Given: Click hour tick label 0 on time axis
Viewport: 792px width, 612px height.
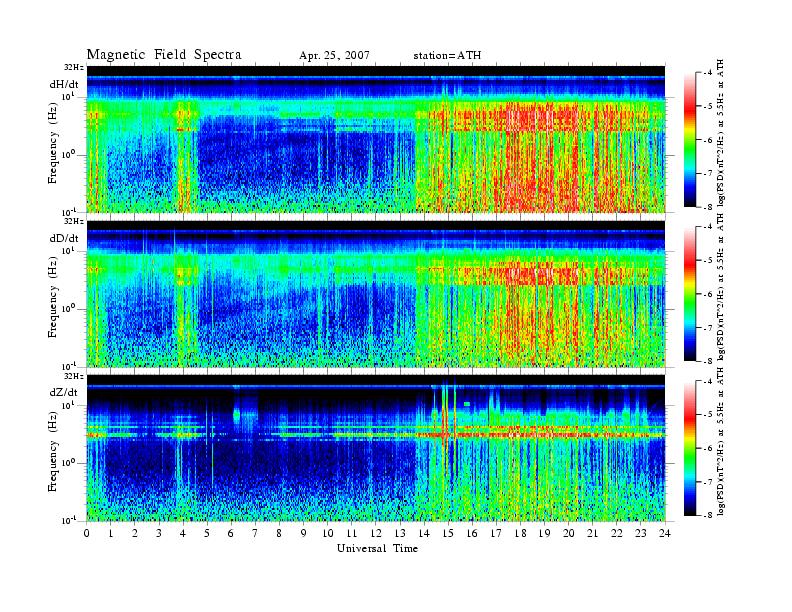Looking at the screenshot, I should 87,533.
